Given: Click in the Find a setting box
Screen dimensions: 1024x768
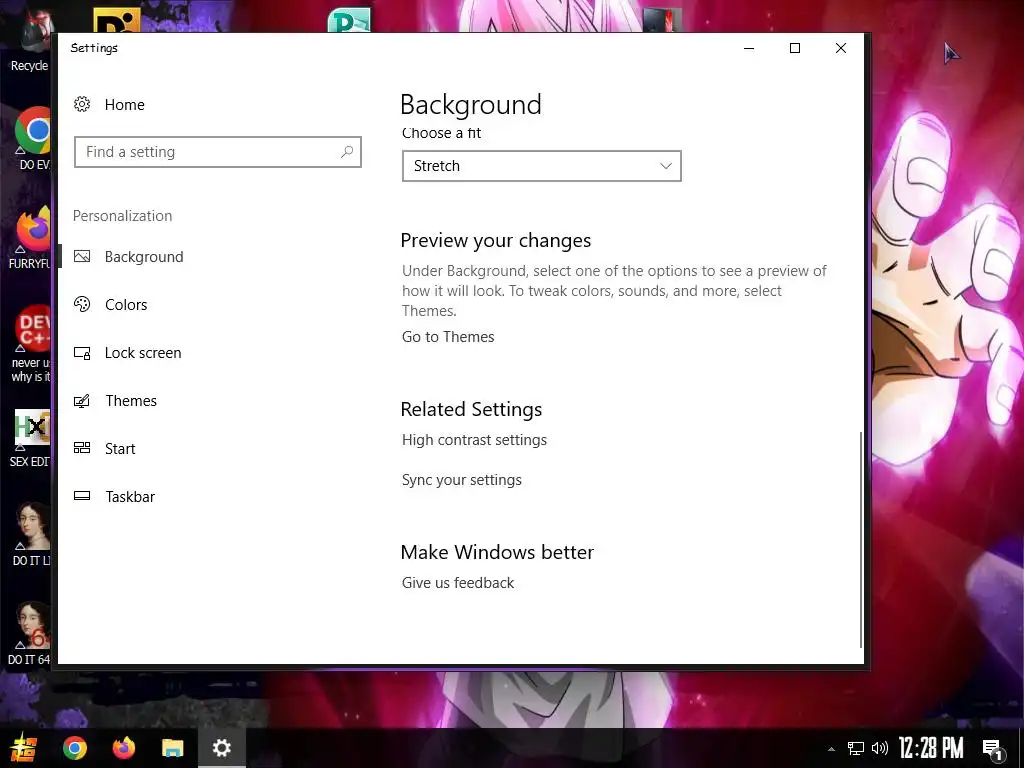Looking at the screenshot, I should 217,152.
